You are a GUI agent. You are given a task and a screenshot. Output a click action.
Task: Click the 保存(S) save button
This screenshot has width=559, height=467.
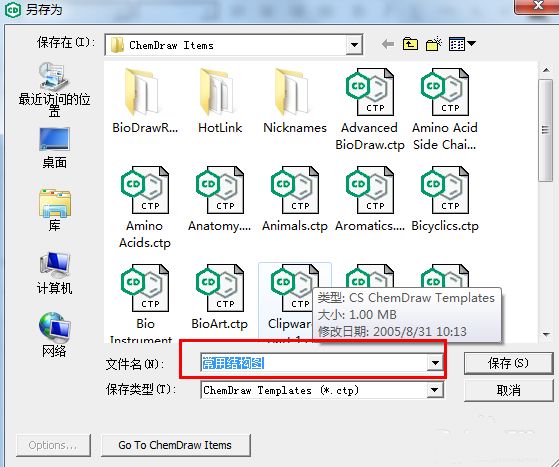[x=508, y=363]
